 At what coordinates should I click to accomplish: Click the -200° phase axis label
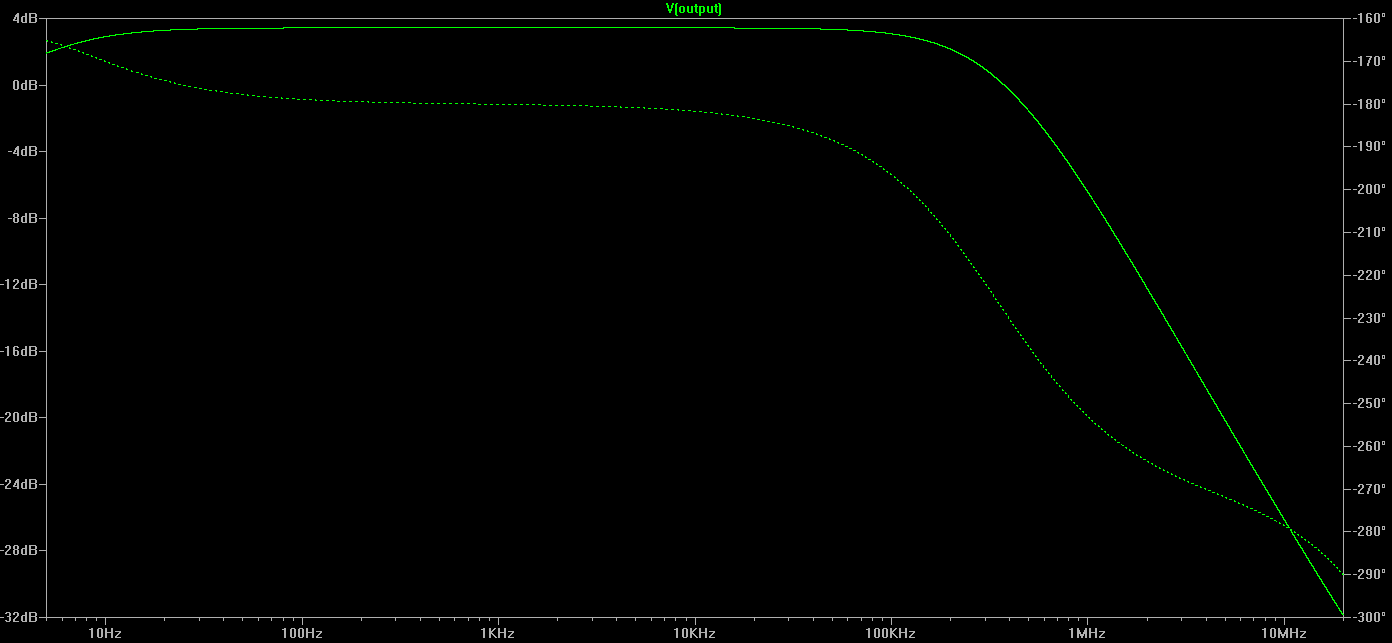pyautogui.click(x=1367, y=189)
